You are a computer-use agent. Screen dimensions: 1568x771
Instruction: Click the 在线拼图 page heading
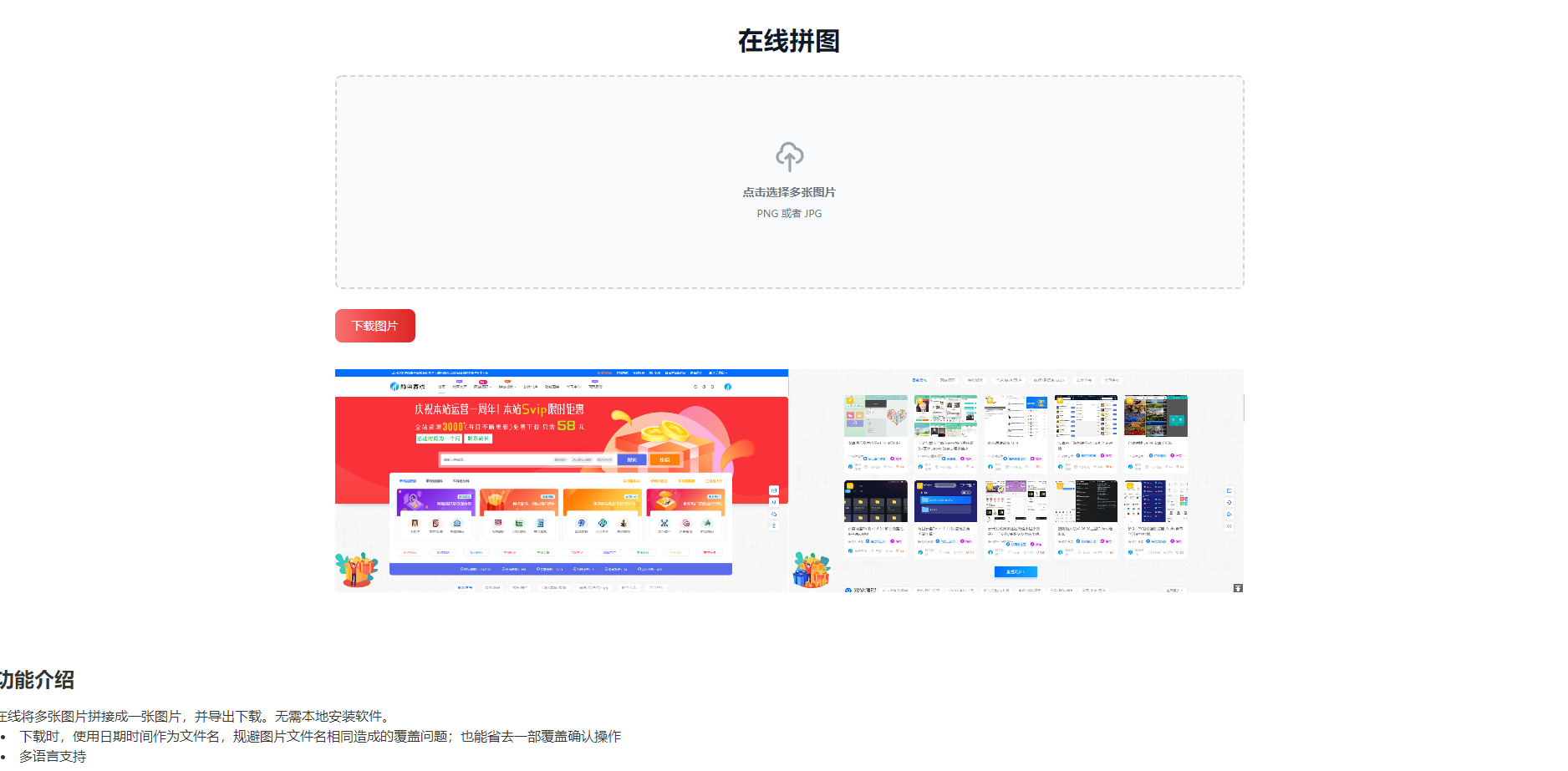tap(788, 41)
